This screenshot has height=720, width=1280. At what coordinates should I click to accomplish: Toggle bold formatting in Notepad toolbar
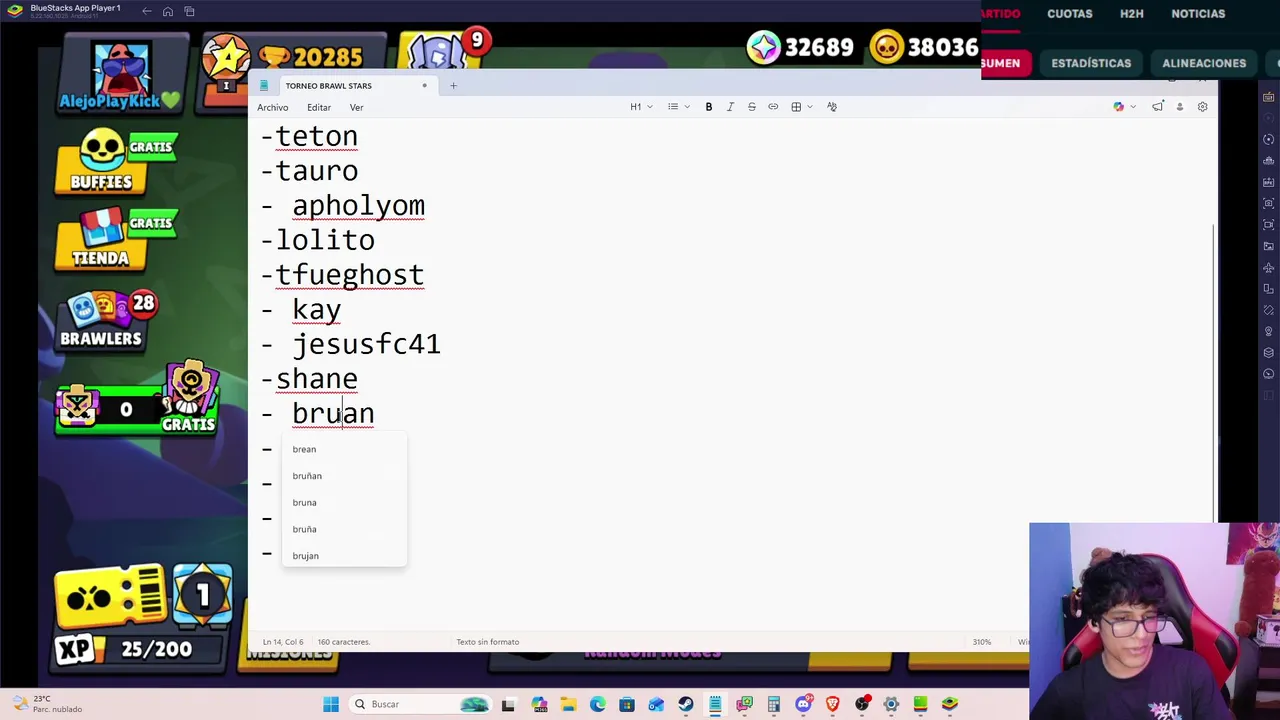click(709, 107)
